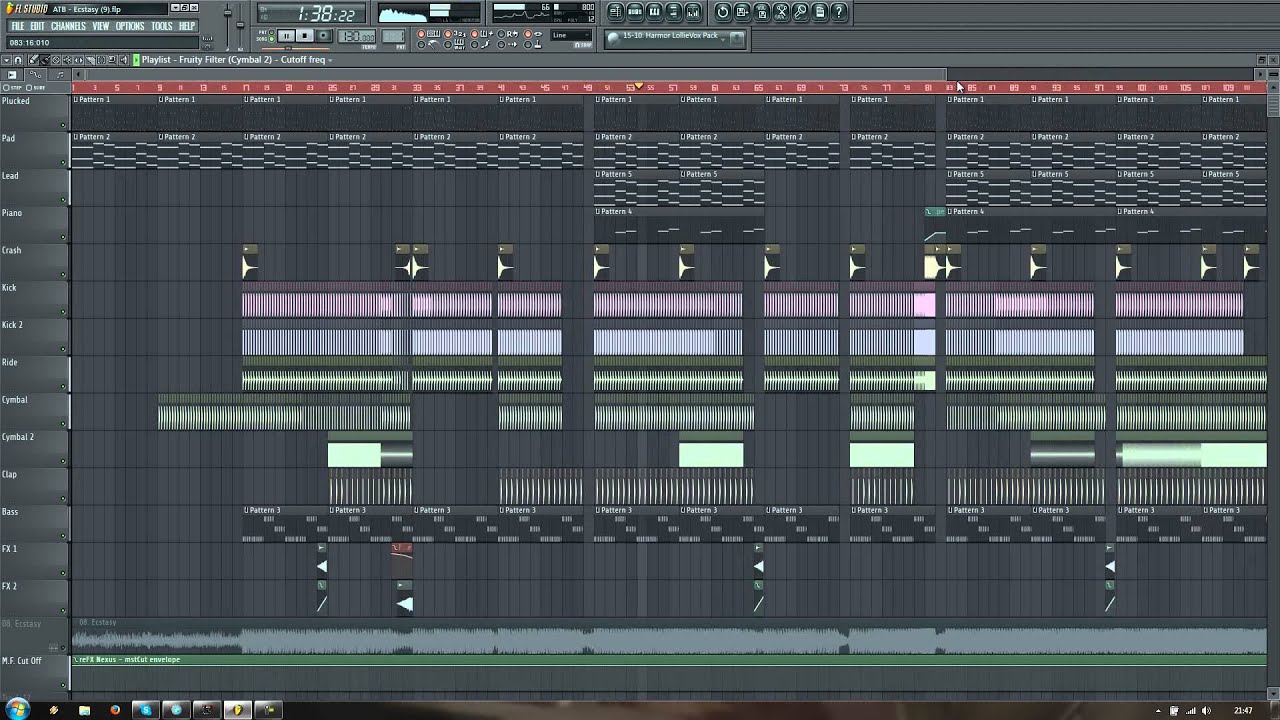Open the Piano Roll view icon
This screenshot has height=720, width=1280.
[654, 12]
